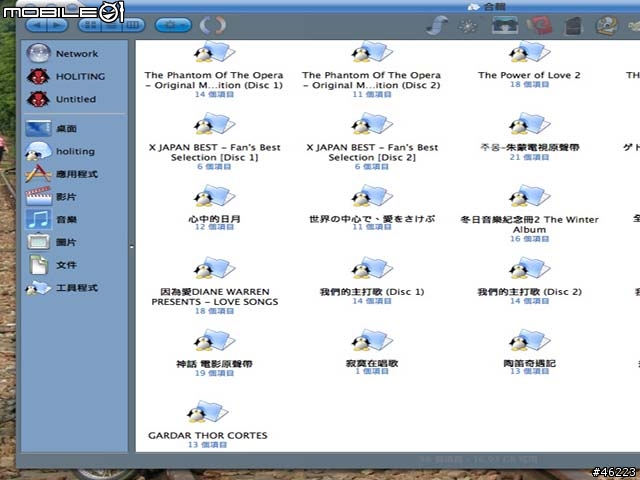The width and height of the screenshot is (640, 480).
Task: Click the DIANE WARREN PRESENTS LOVE SONGS folder name
Action: [x=215, y=297]
